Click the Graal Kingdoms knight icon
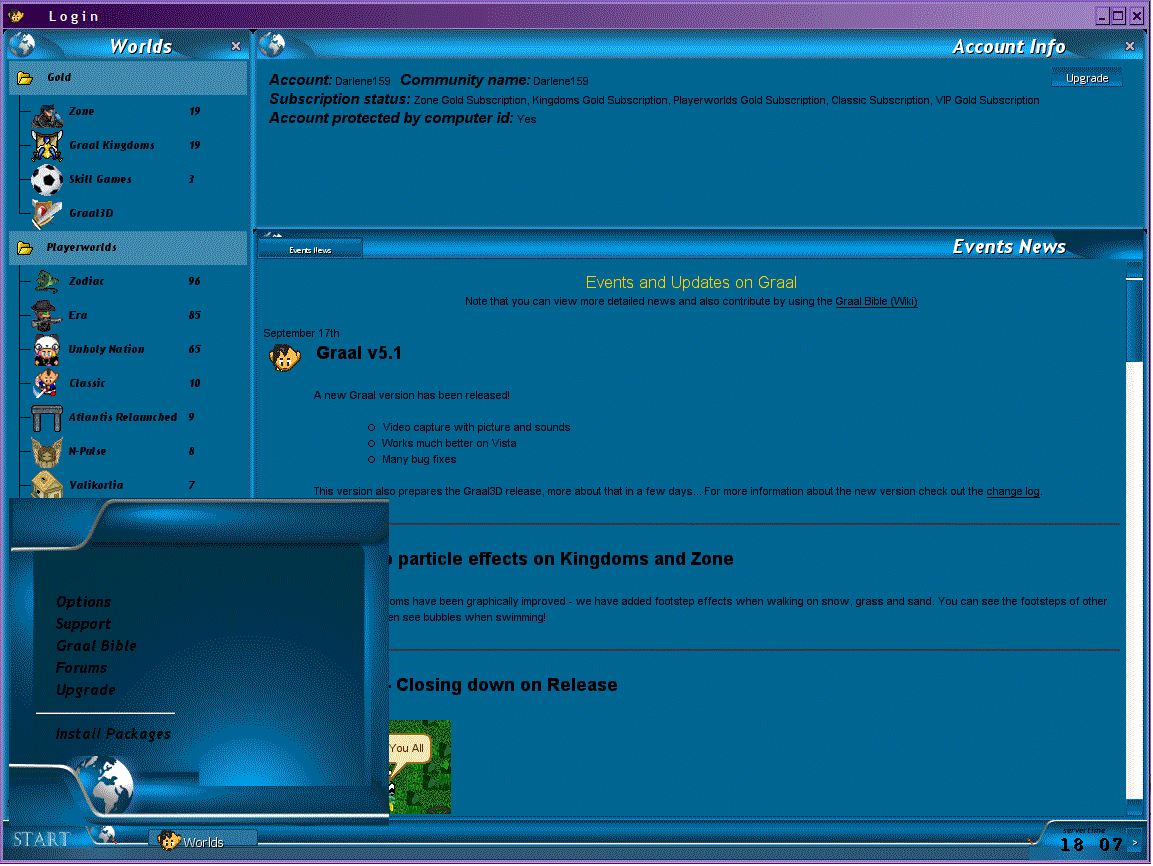Image resolution: width=1153 pixels, height=866 pixels. point(46,146)
